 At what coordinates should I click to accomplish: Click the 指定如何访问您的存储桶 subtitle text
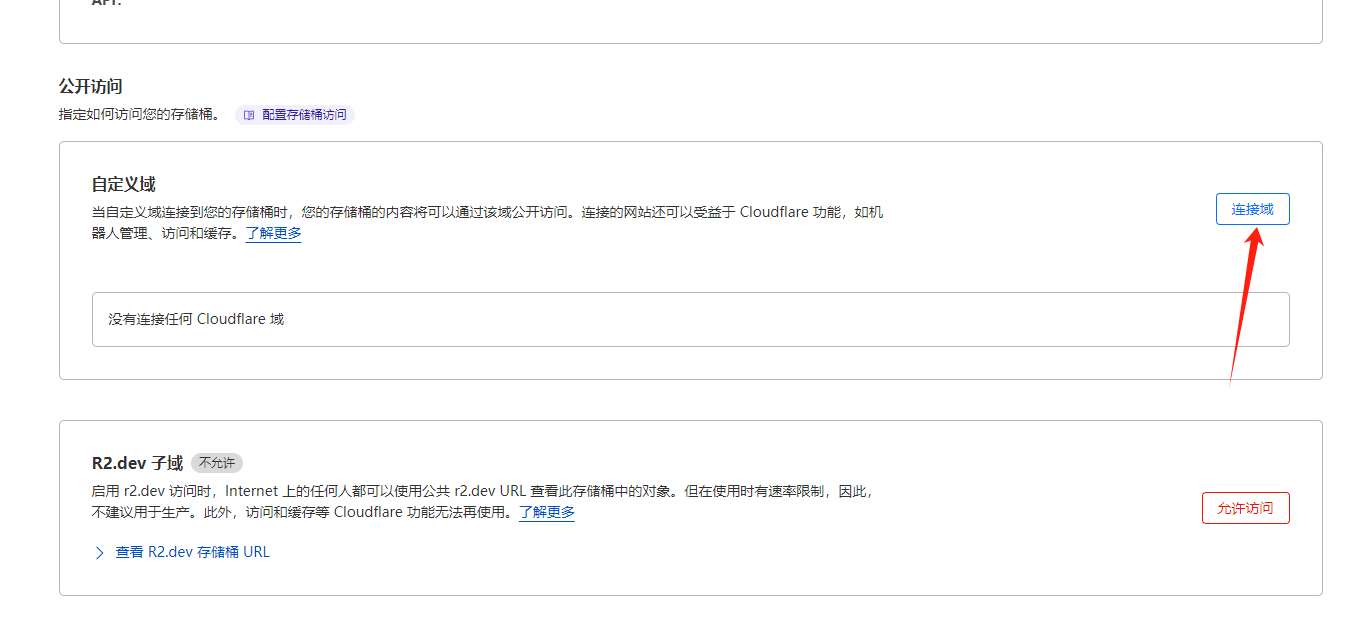[140, 115]
